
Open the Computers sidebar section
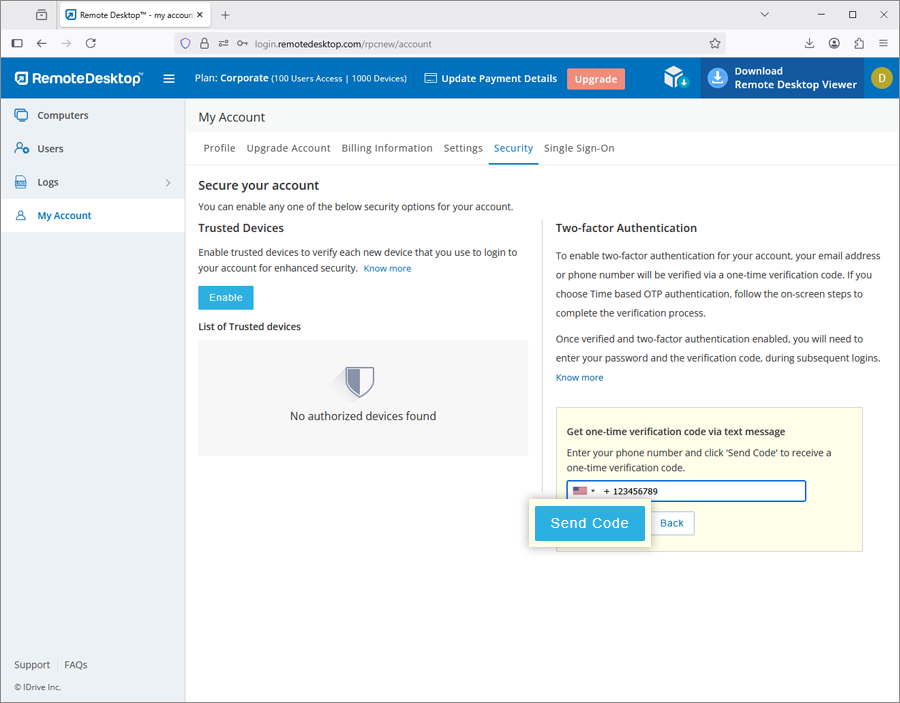point(62,115)
